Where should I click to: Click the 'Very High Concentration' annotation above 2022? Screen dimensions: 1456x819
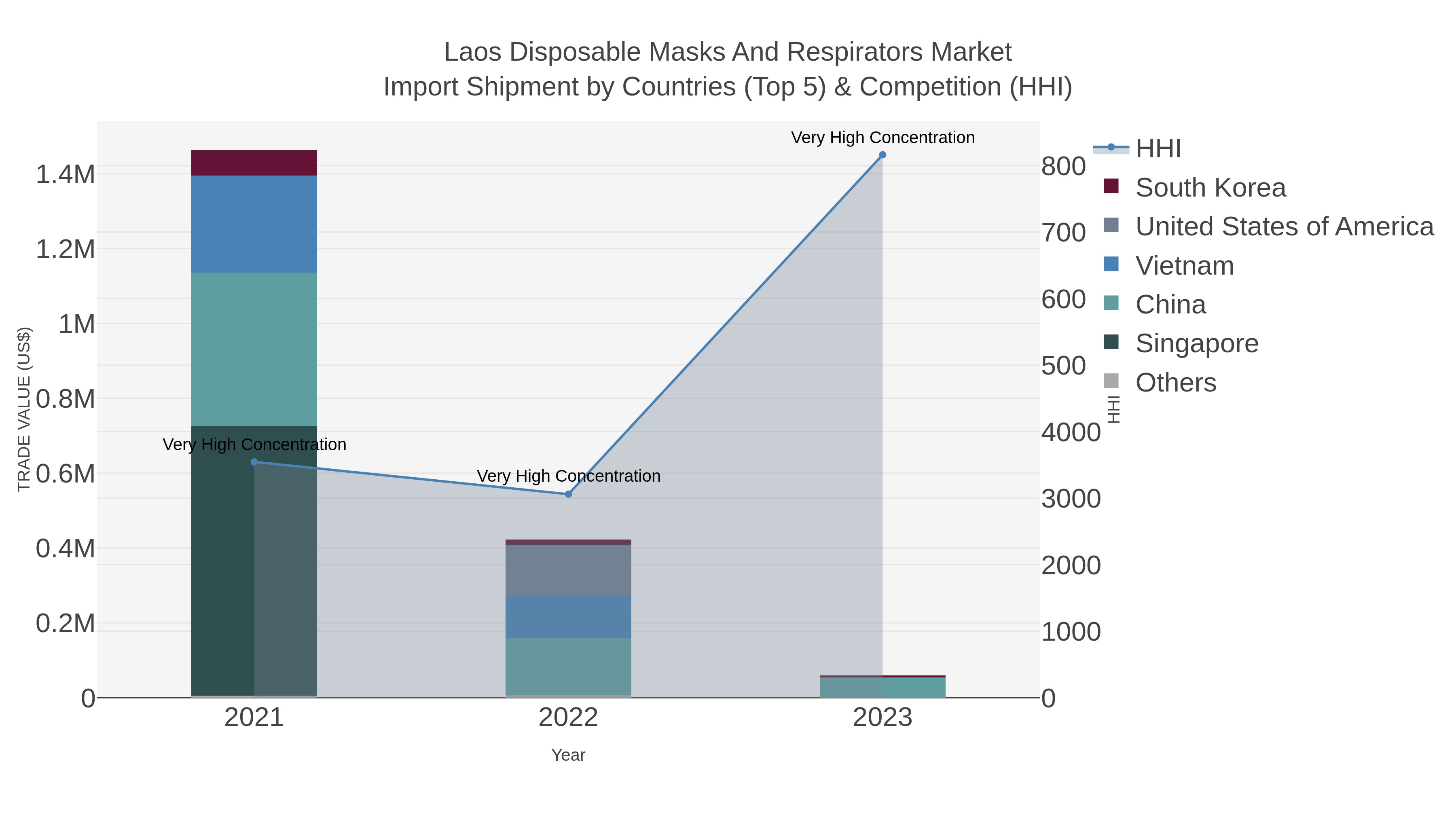click(x=569, y=476)
